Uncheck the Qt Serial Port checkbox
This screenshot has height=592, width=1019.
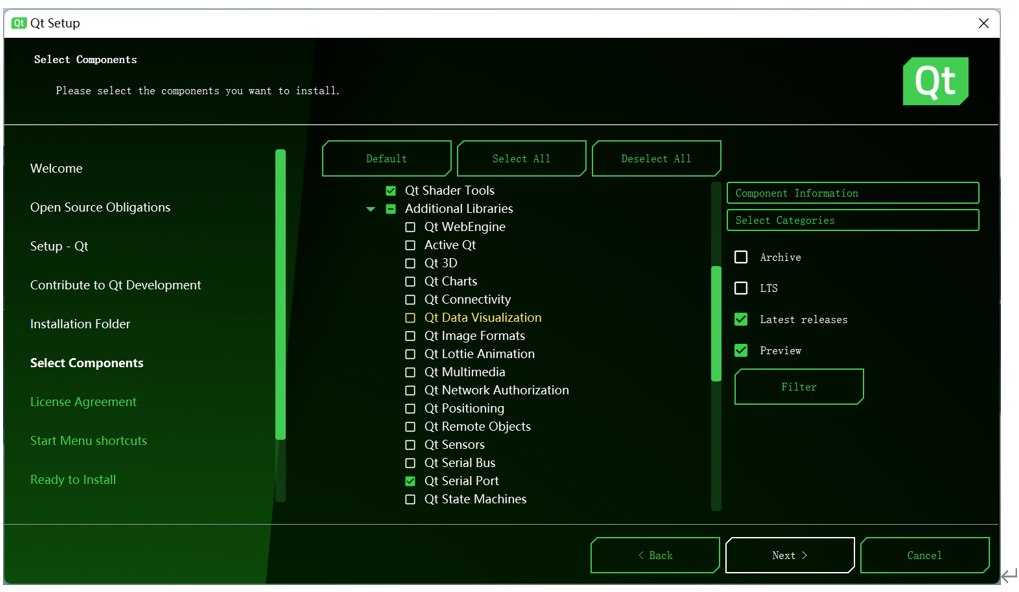(x=410, y=481)
